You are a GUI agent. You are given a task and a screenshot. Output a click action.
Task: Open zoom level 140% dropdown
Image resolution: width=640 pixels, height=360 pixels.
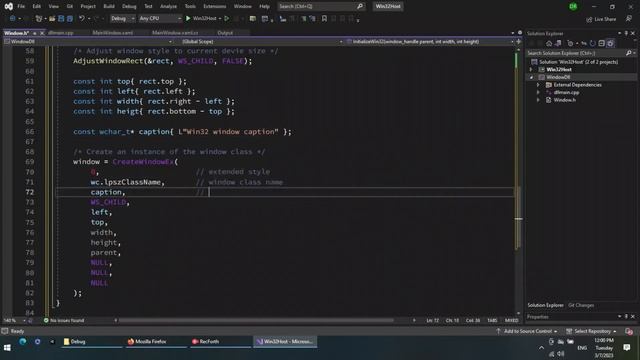tap(14, 320)
